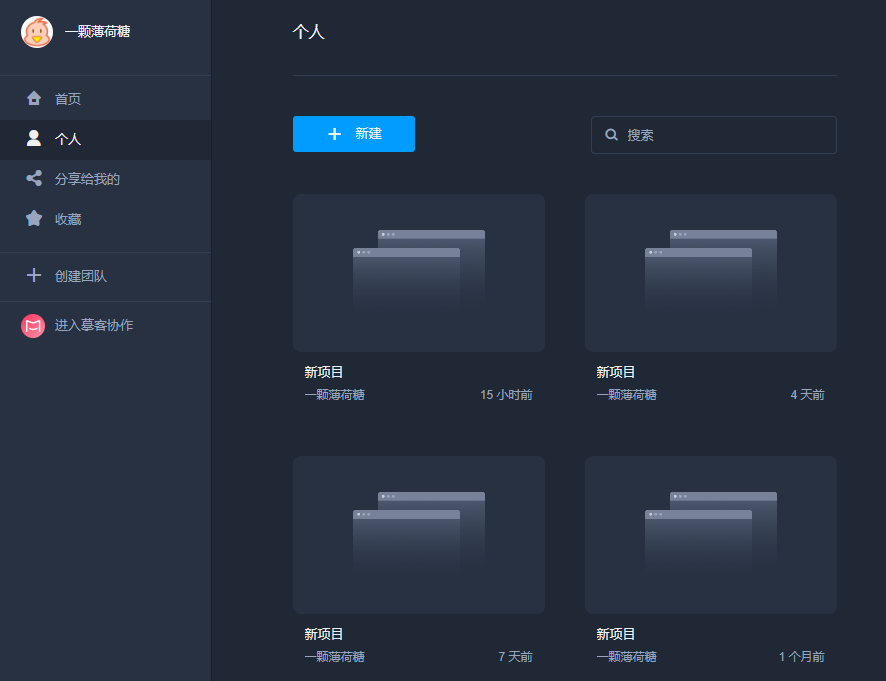Click the user avatar picture
This screenshot has height=681, width=886.
tap(37, 32)
